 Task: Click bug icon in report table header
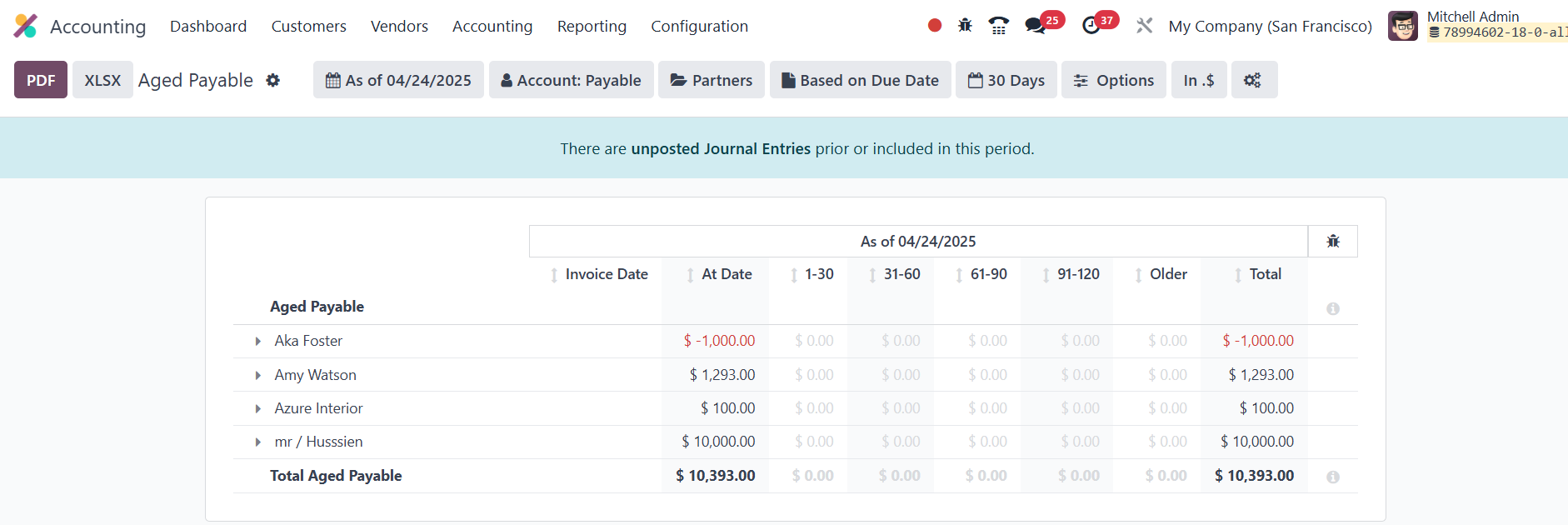1332,242
